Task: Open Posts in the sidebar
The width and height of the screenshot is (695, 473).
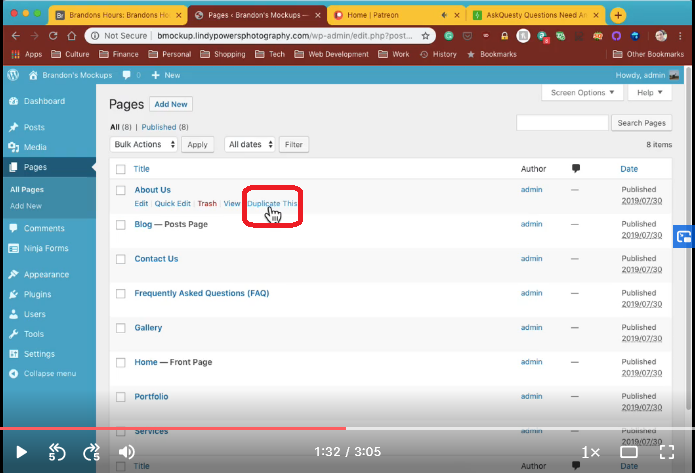Action: [x=34, y=127]
